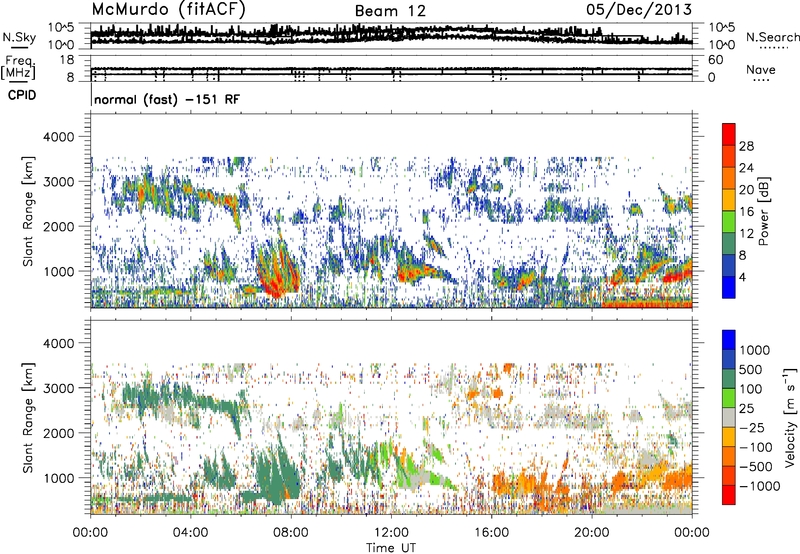Image resolution: width=800 pixels, height=554 pixels.
Task: Click the Time UT axis title
Action: pos(391,547)
